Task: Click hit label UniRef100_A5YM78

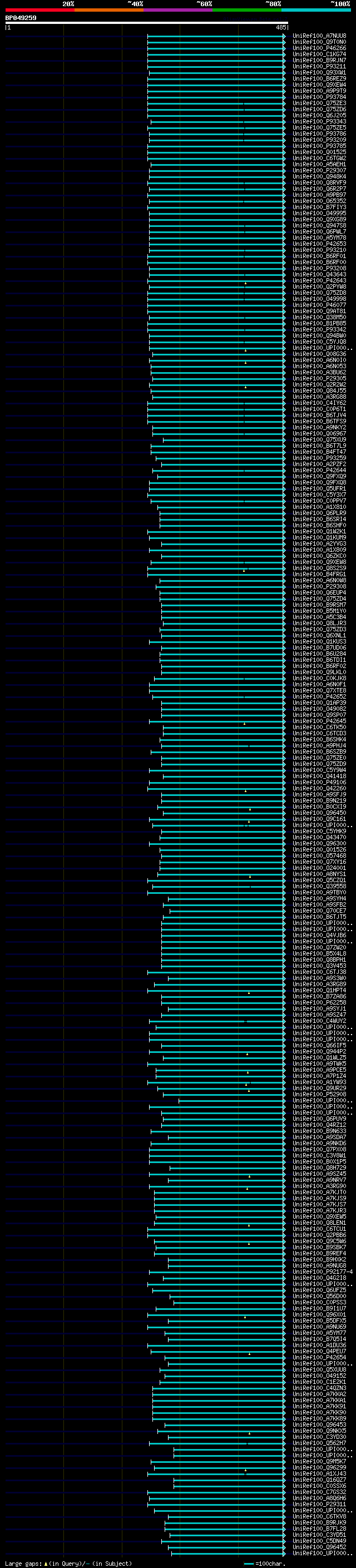Action: [x=319, y=238]
